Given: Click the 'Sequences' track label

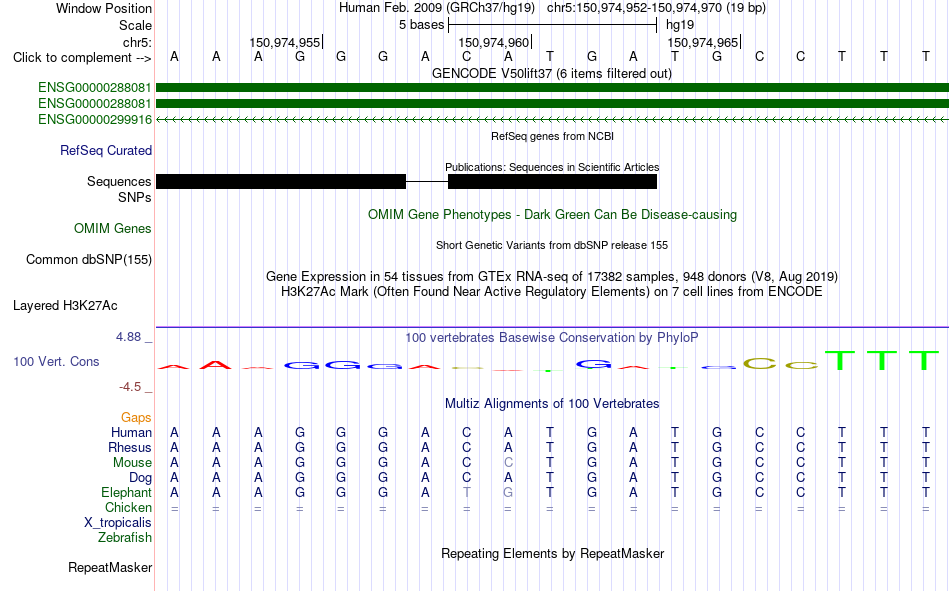Looking at the screenshot, I should pos(119,181).
